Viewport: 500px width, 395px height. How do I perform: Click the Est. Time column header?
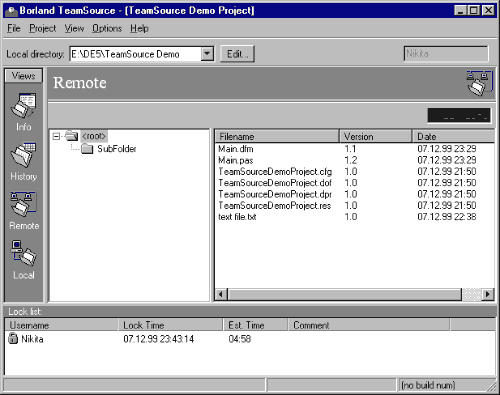tap(255, 325)
